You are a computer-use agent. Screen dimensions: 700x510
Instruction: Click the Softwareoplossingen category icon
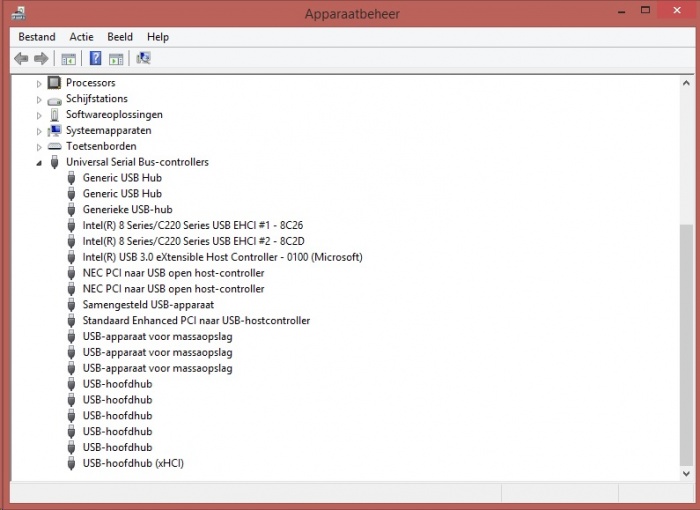54,115
